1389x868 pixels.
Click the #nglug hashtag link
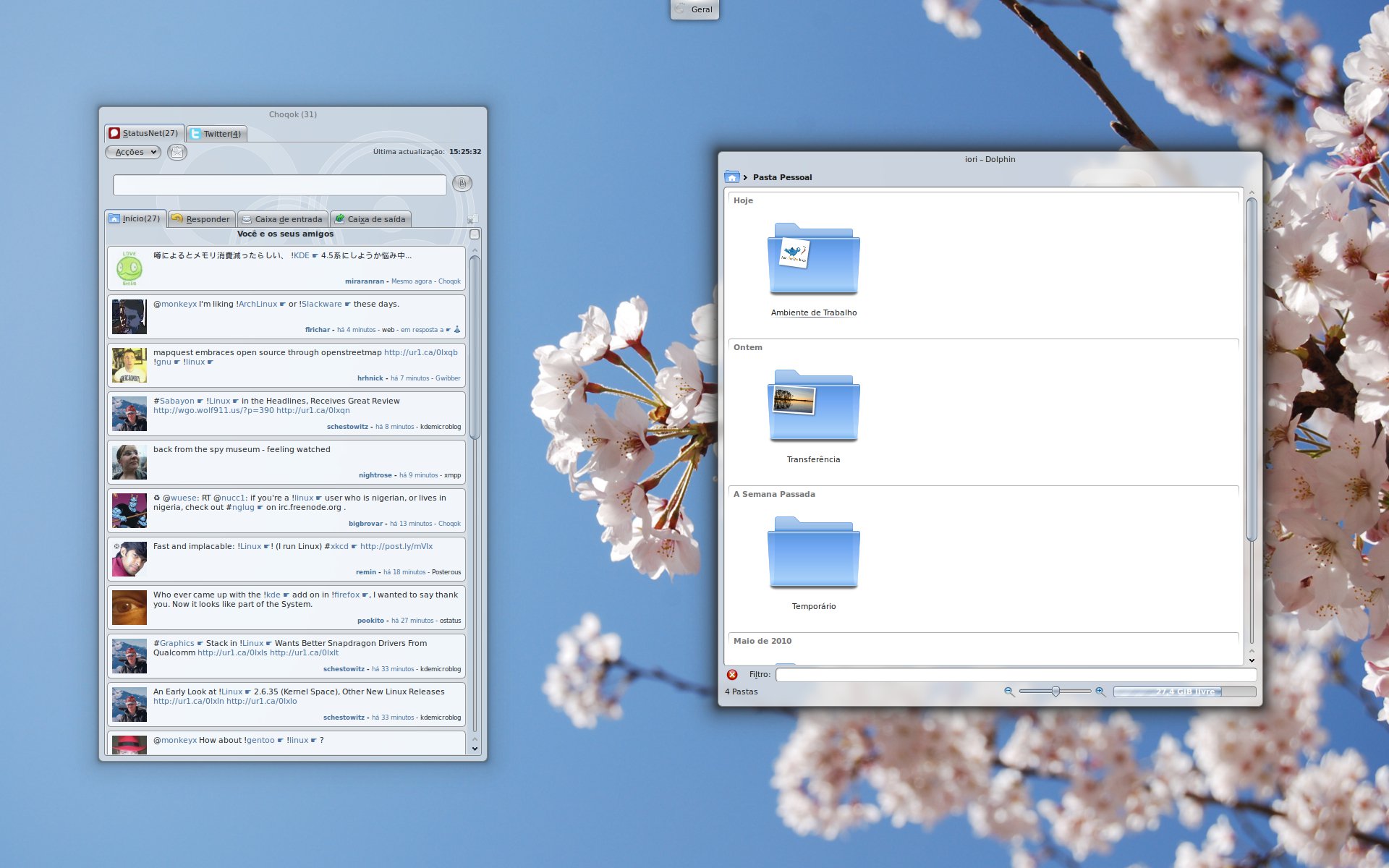(240, 507)
